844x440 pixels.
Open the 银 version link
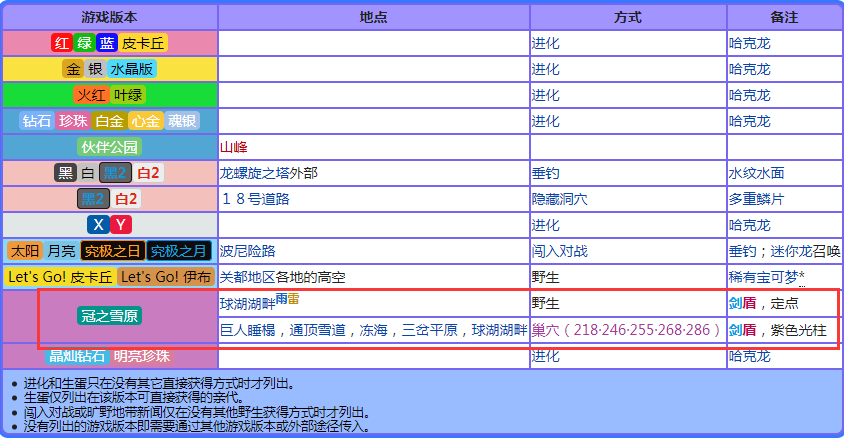pos(95,69)
